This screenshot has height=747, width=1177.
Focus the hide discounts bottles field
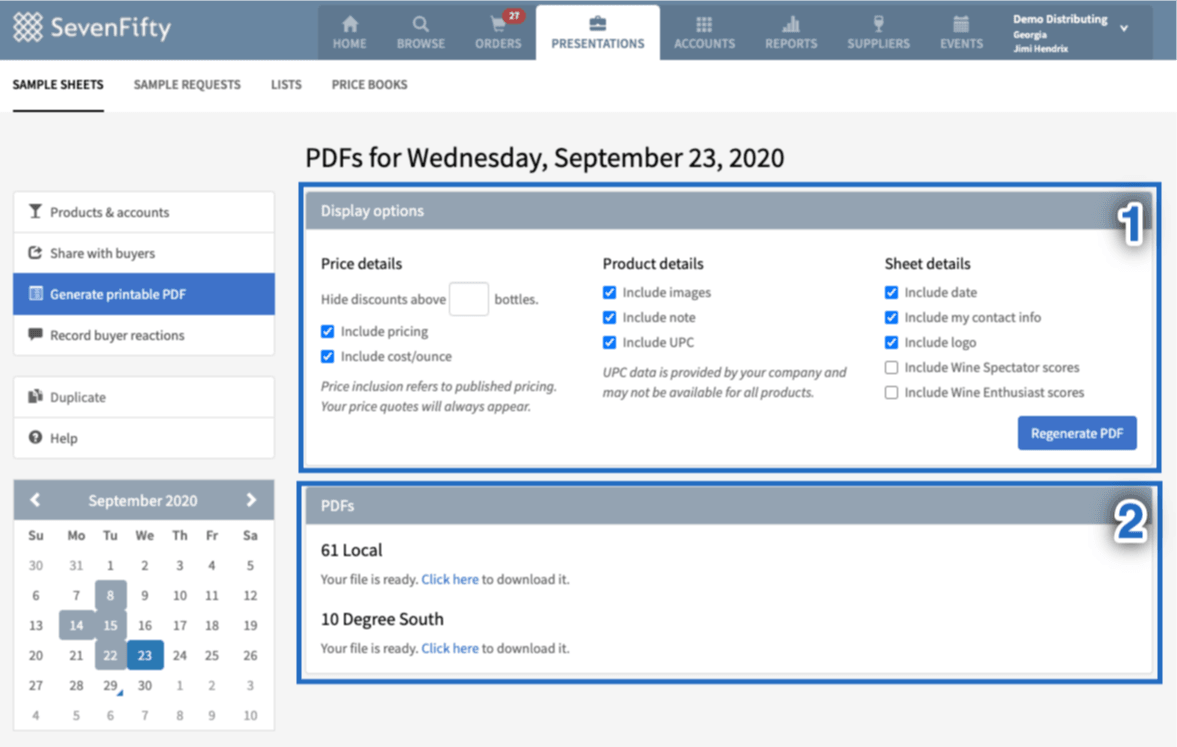coord(468,299)
